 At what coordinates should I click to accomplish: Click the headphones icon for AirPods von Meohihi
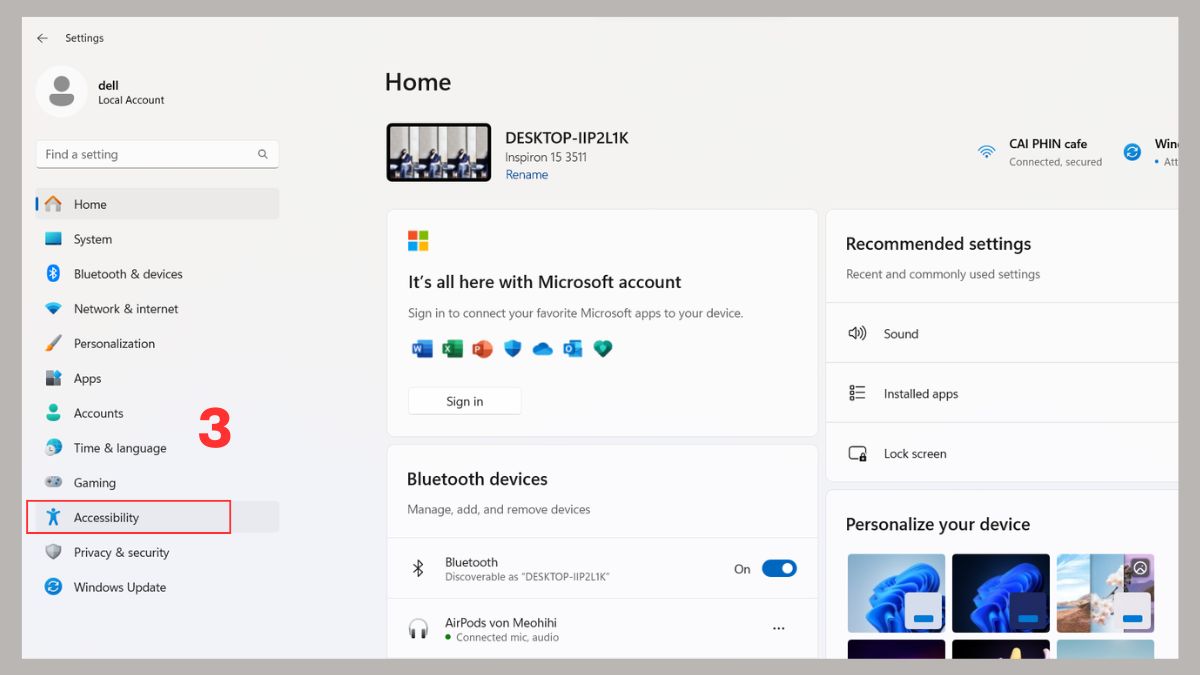tap(418, 629)
